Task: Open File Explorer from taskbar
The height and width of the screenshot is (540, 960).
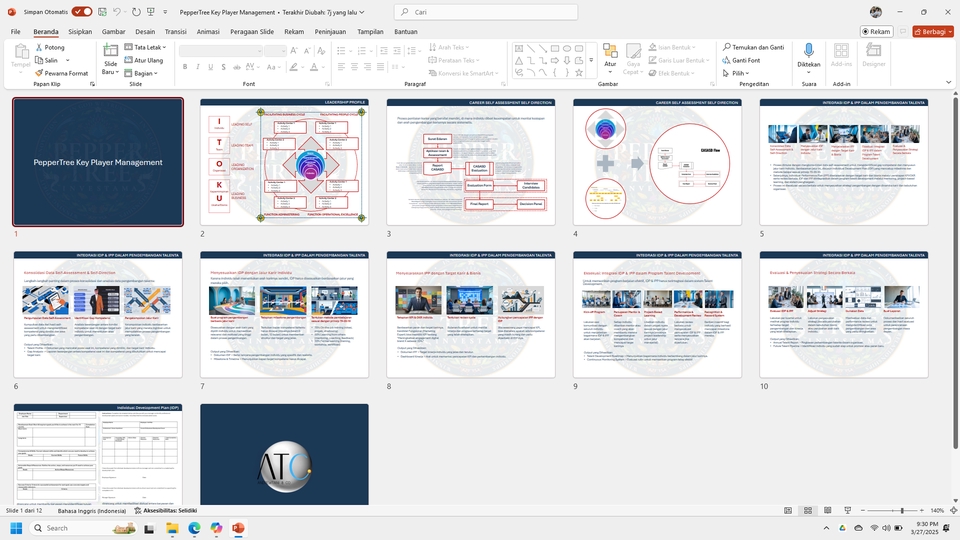Action: 172,528
